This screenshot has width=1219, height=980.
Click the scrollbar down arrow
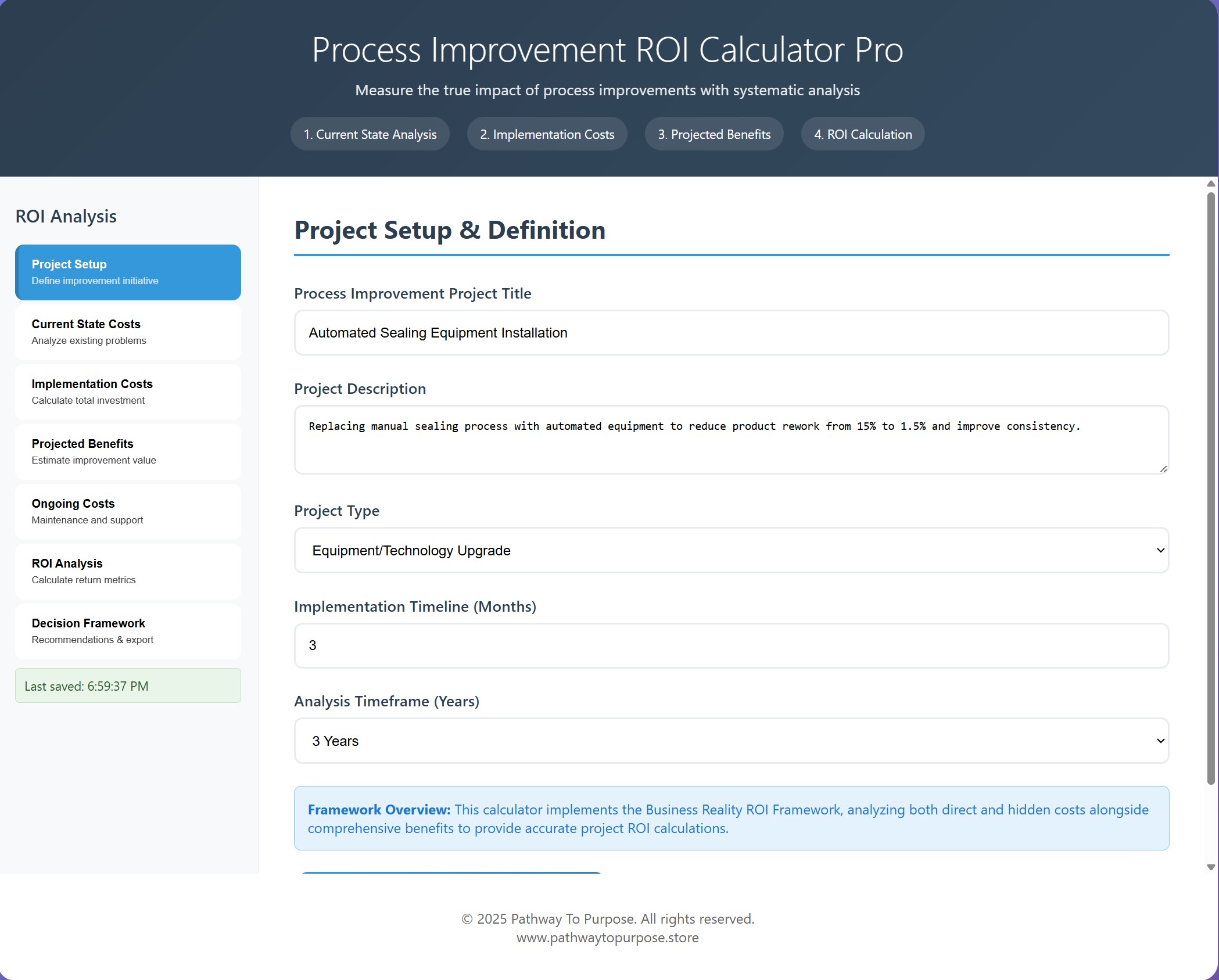click(x=1211, y=867)
